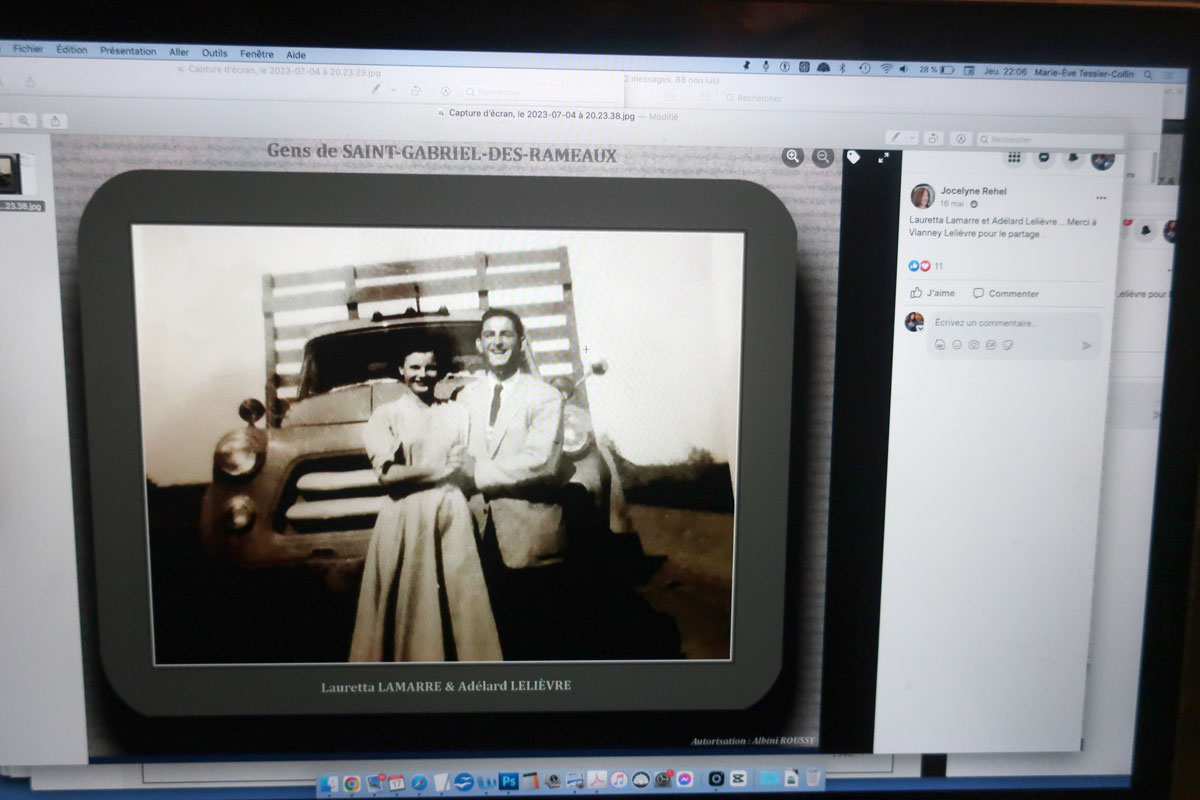Click in the 'Écrivez un commentaire' field
This screenshot has width=1200, height=800.
coord(1010,323)
